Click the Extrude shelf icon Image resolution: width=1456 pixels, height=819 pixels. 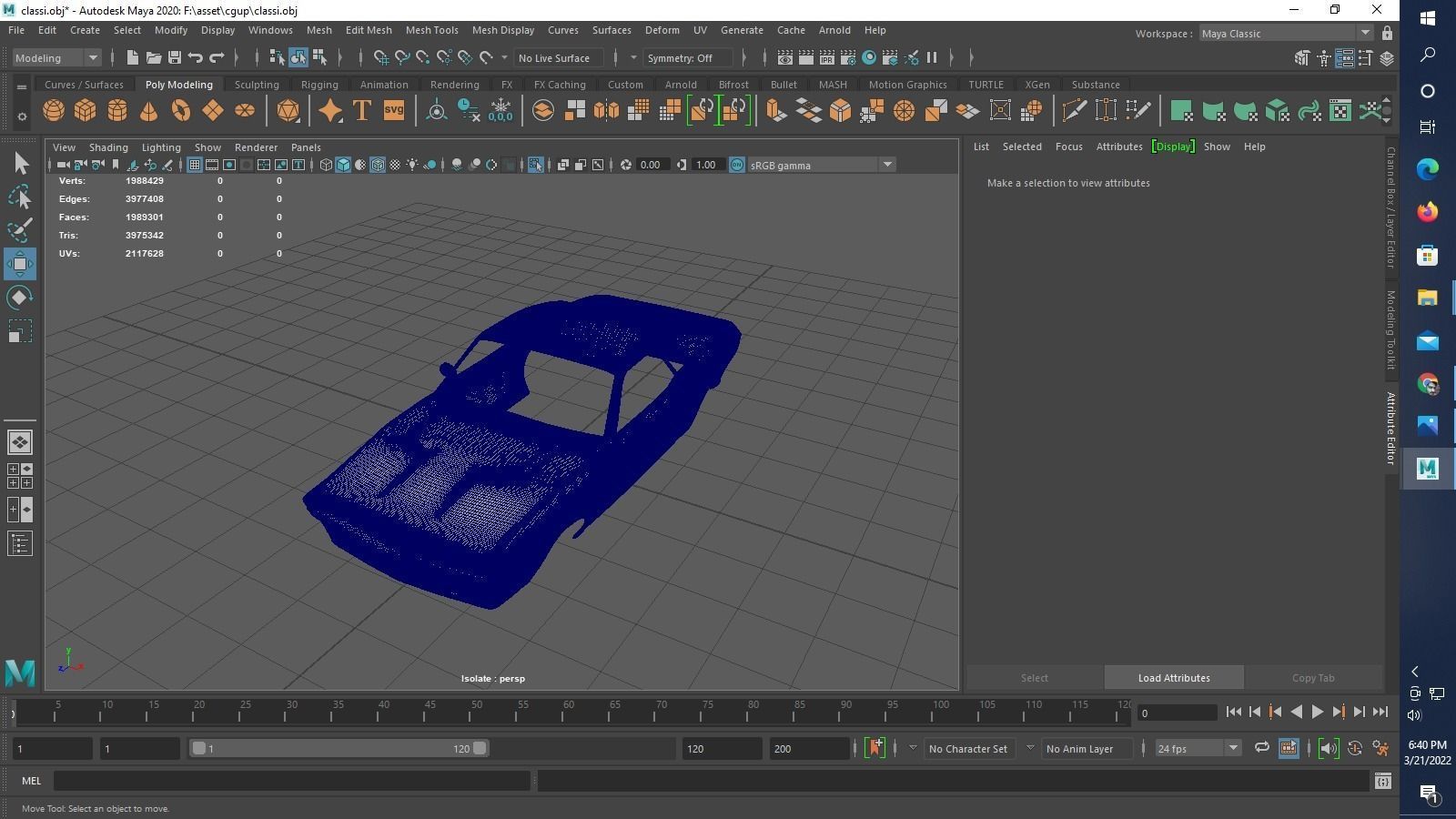776,111
